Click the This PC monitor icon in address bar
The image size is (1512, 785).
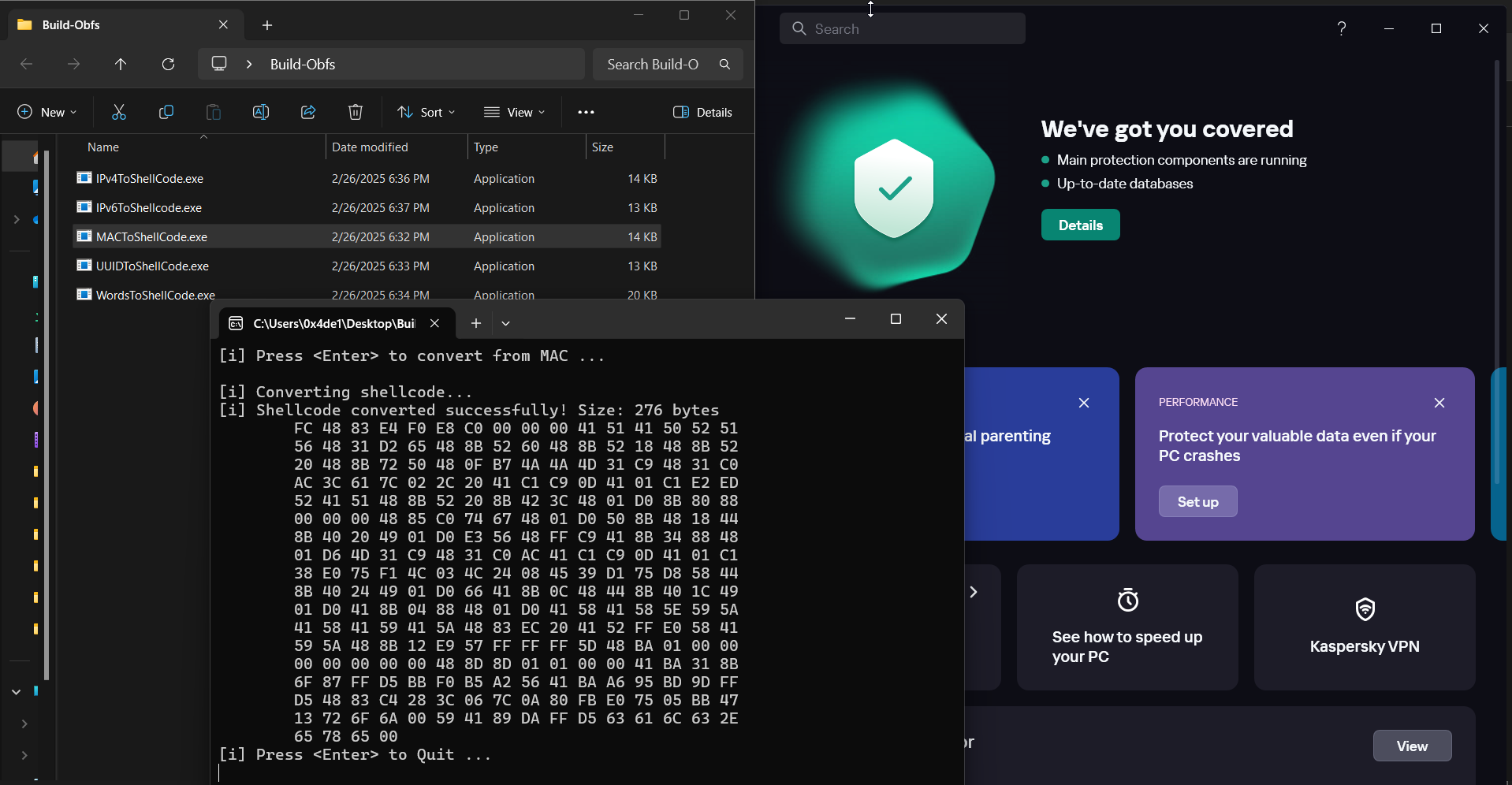(x=219, y=64)
